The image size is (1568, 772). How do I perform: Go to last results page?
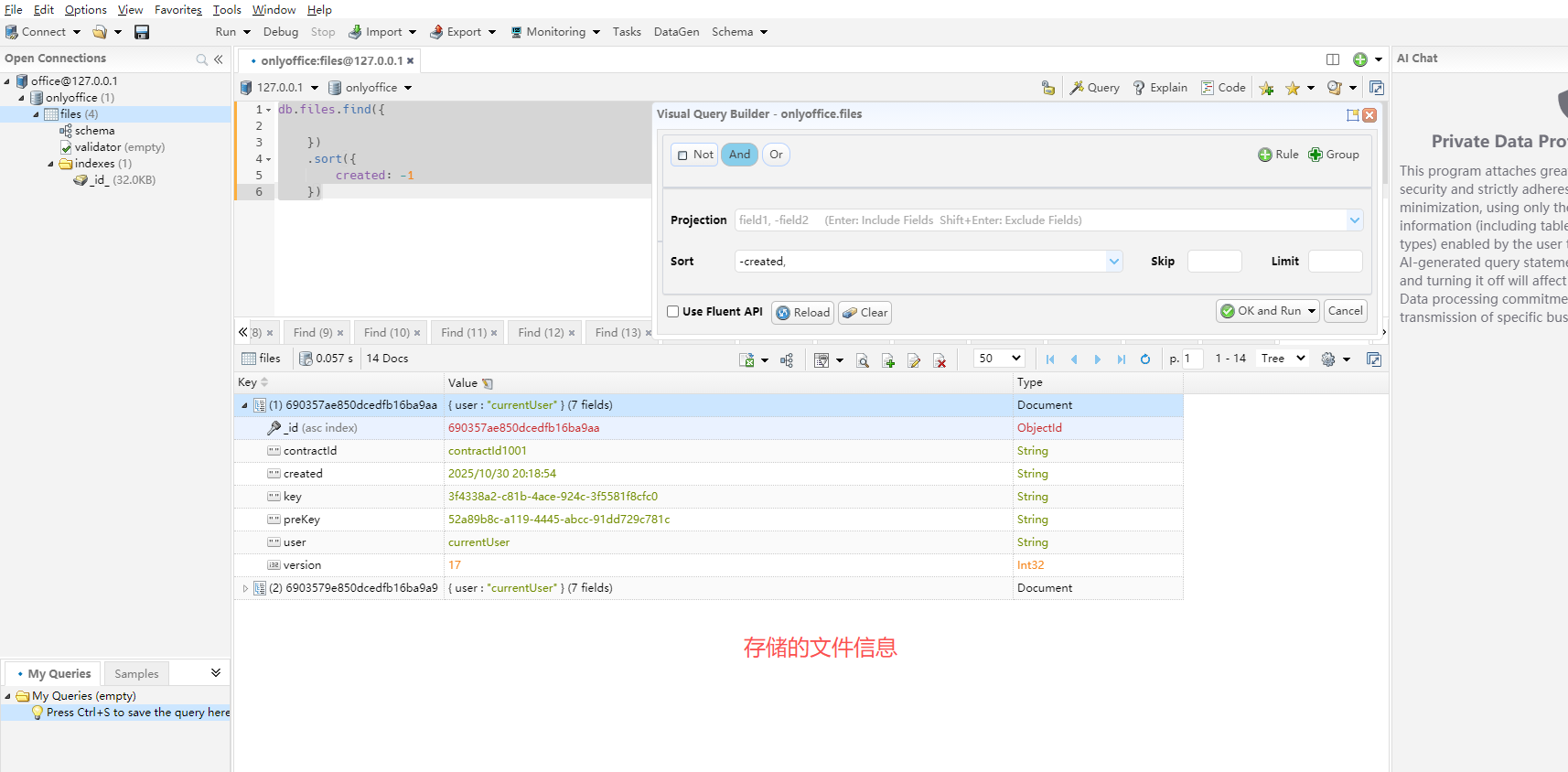[1122, 359]
